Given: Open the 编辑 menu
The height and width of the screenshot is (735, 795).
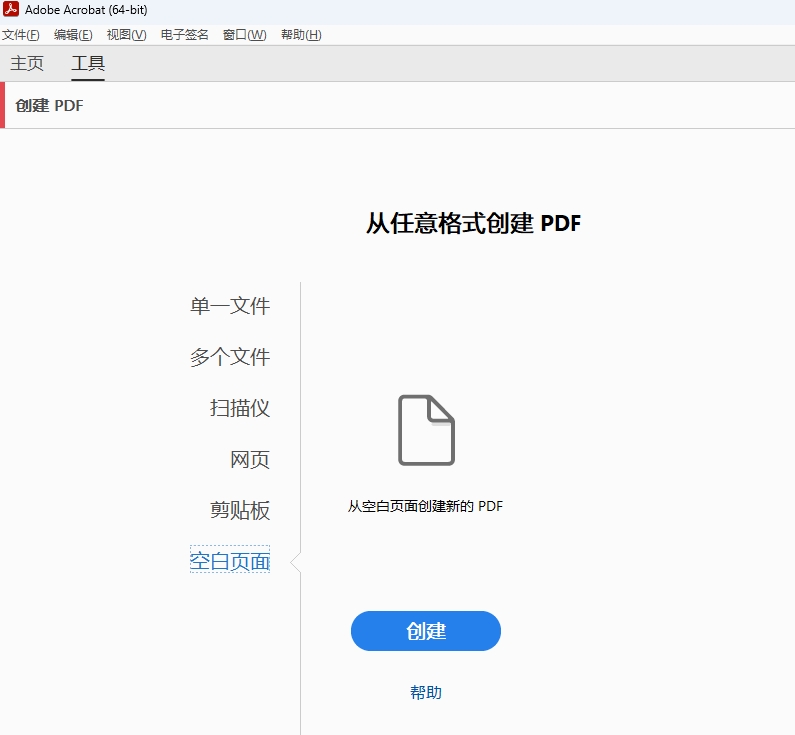Looking at the screenshot, I should click(73, 35).
